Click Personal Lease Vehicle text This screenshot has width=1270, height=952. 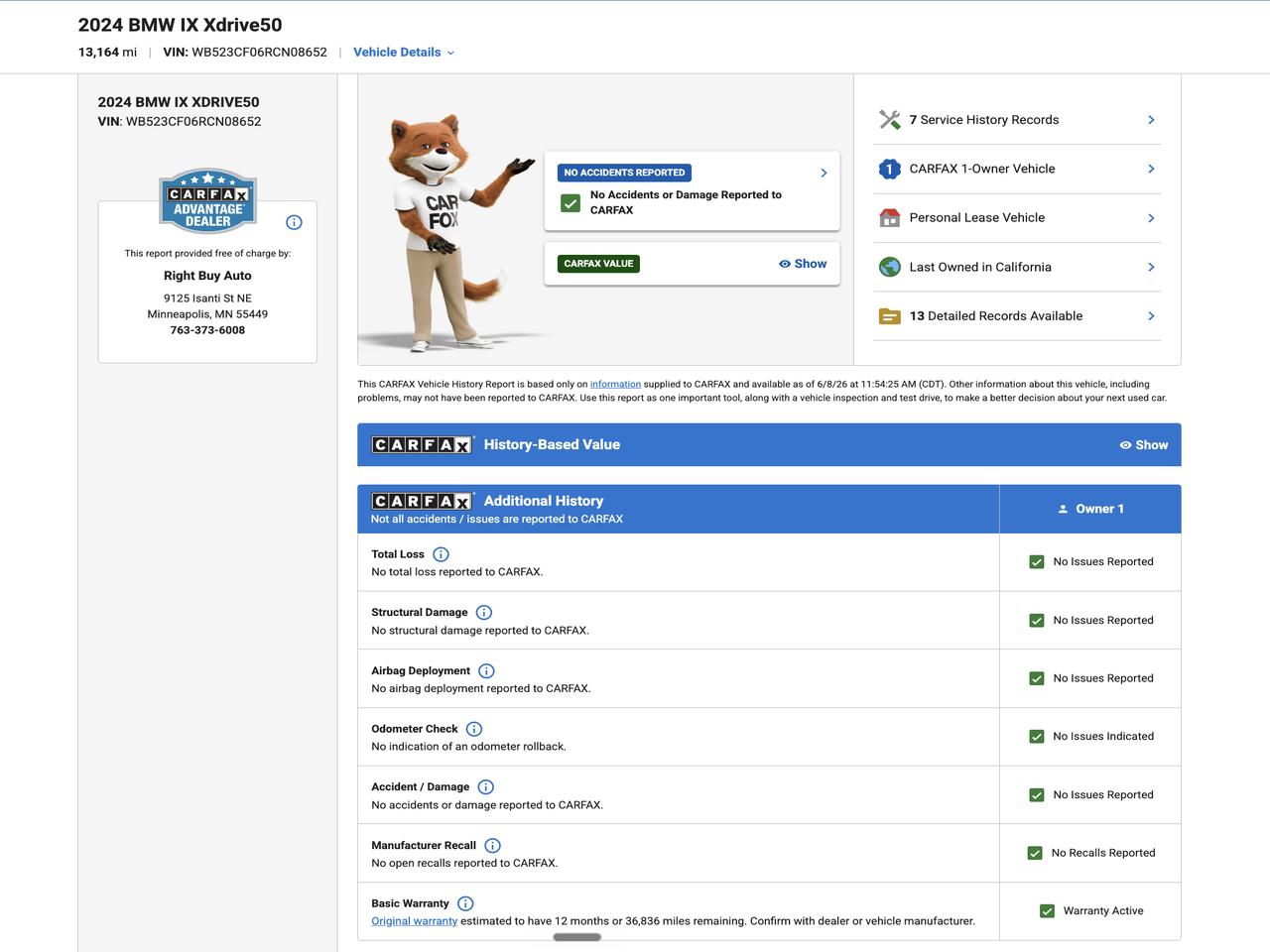point(977,218)
